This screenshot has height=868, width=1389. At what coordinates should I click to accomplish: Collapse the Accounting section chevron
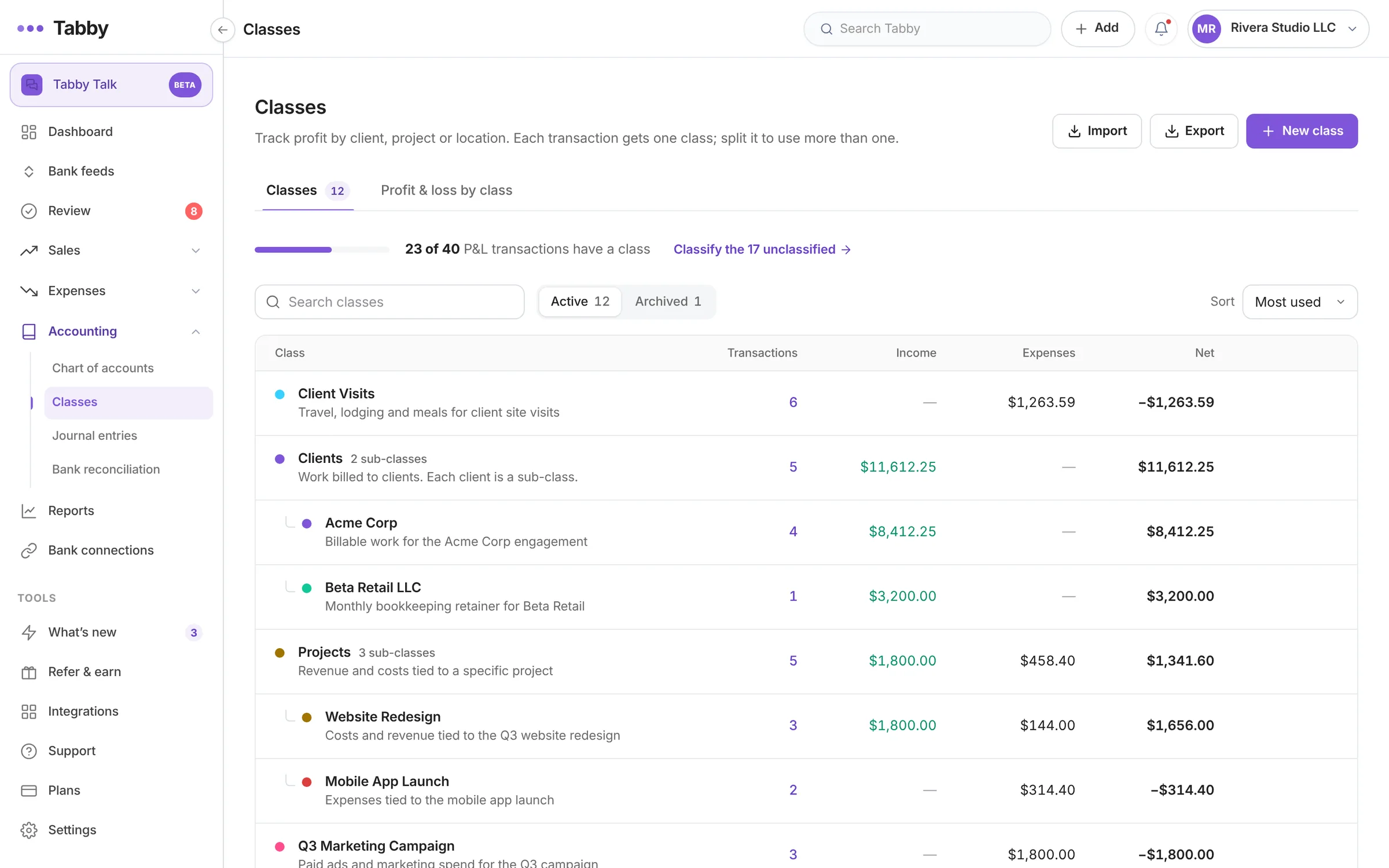[x=196, y=332]
